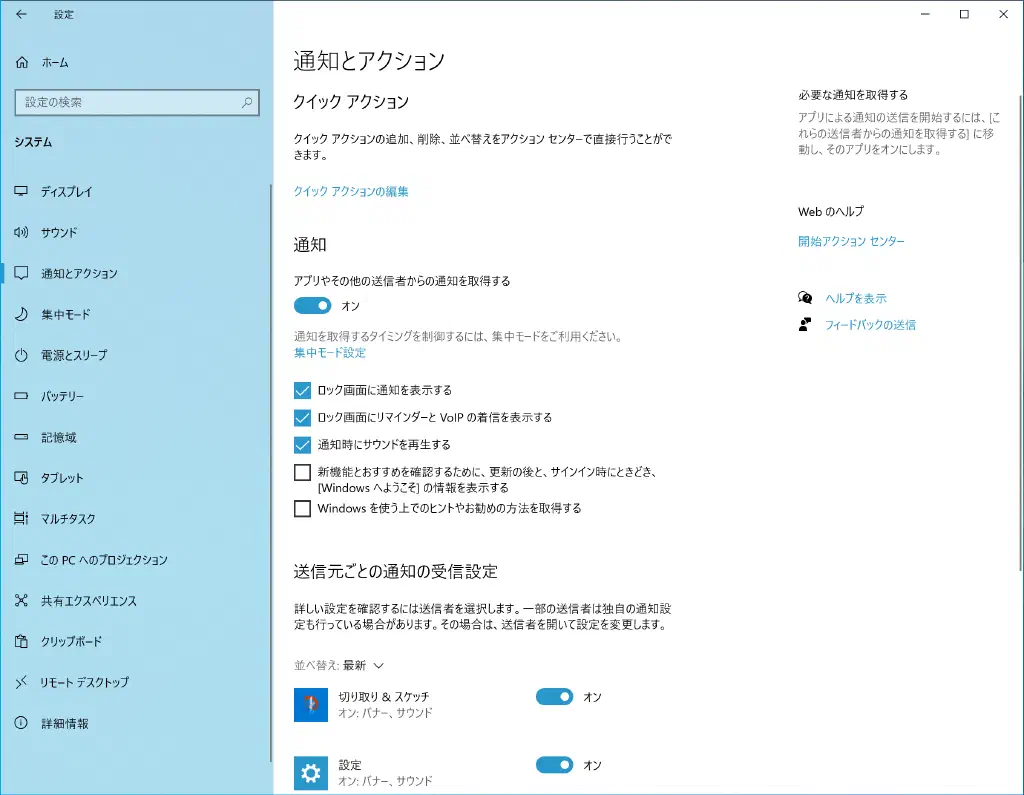Image resolution: width=1024 pixels, height=795 pixels.
Task: Click the 集中モード moon icon
Action: coord(21,314)
